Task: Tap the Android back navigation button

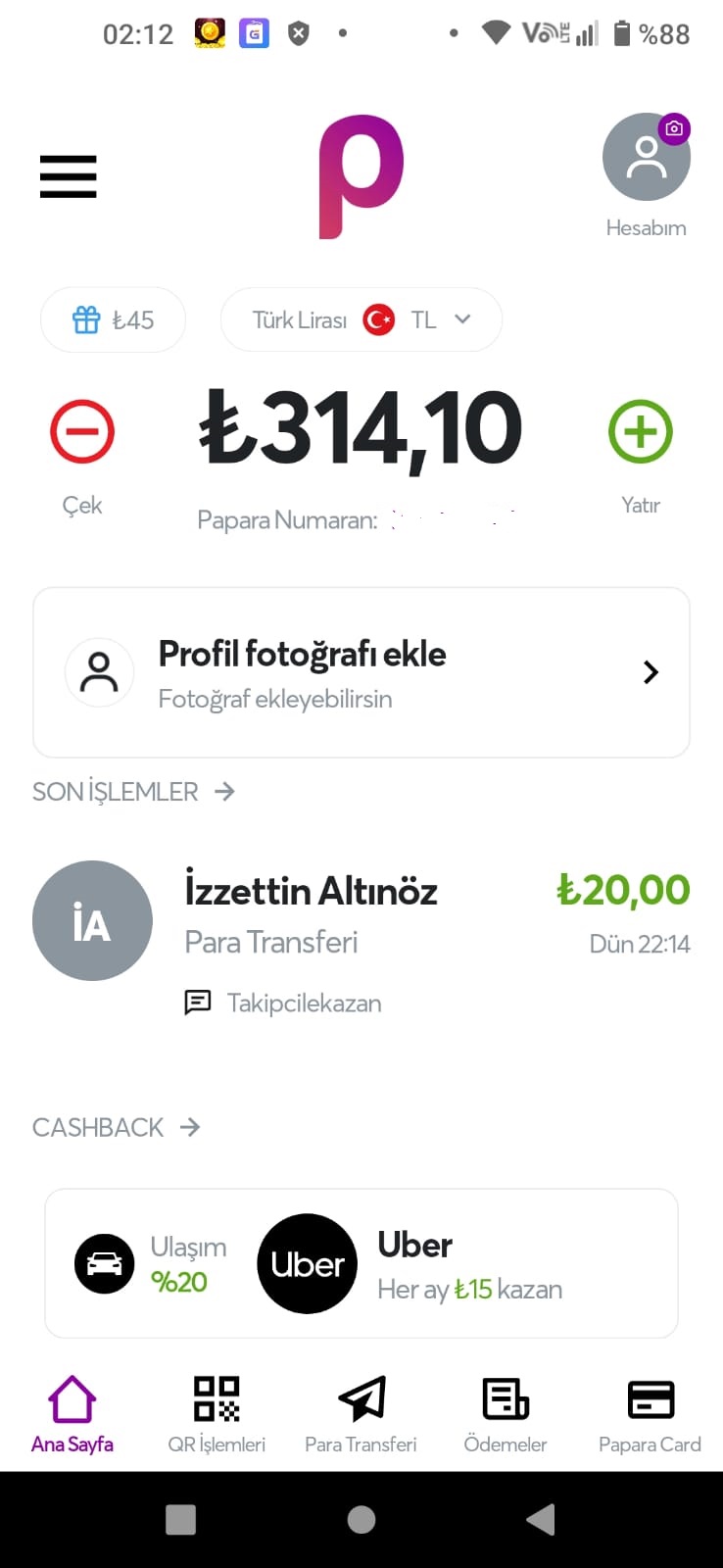Action: [x=541, y=1519]
